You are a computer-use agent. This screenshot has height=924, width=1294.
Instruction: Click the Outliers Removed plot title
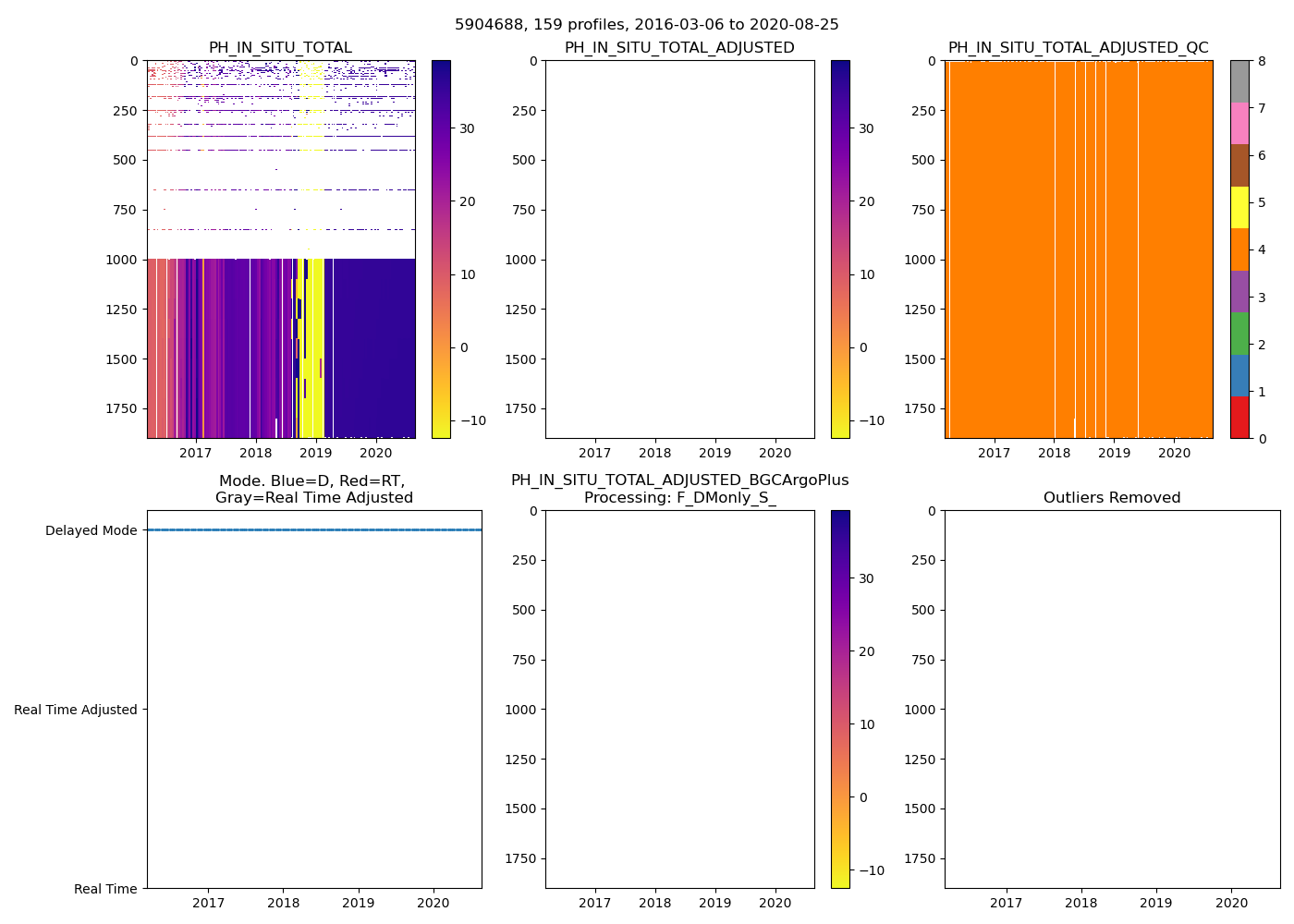click(x=1111, y=498)
